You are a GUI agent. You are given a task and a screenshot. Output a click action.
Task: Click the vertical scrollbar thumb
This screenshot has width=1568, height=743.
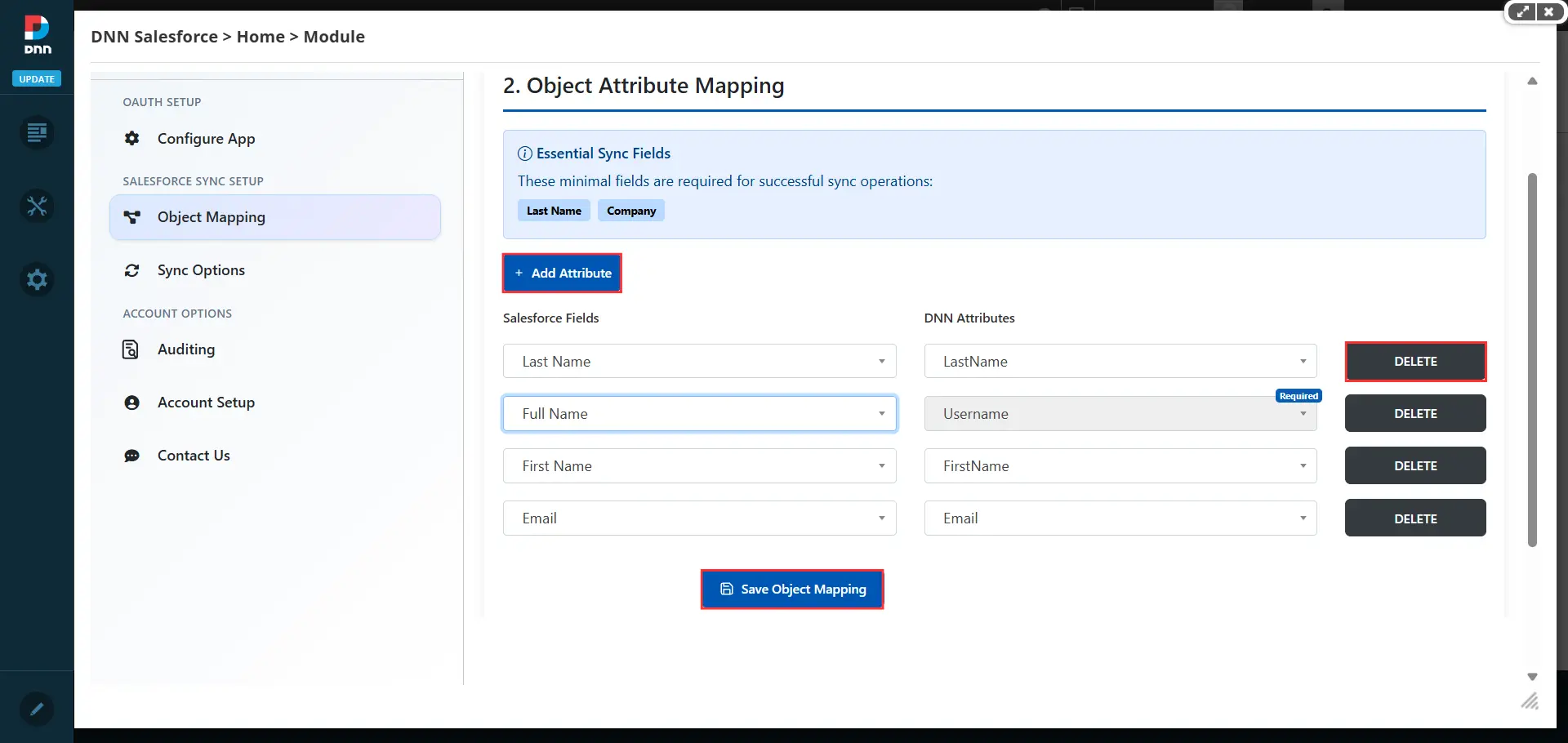click(1532, 359)
